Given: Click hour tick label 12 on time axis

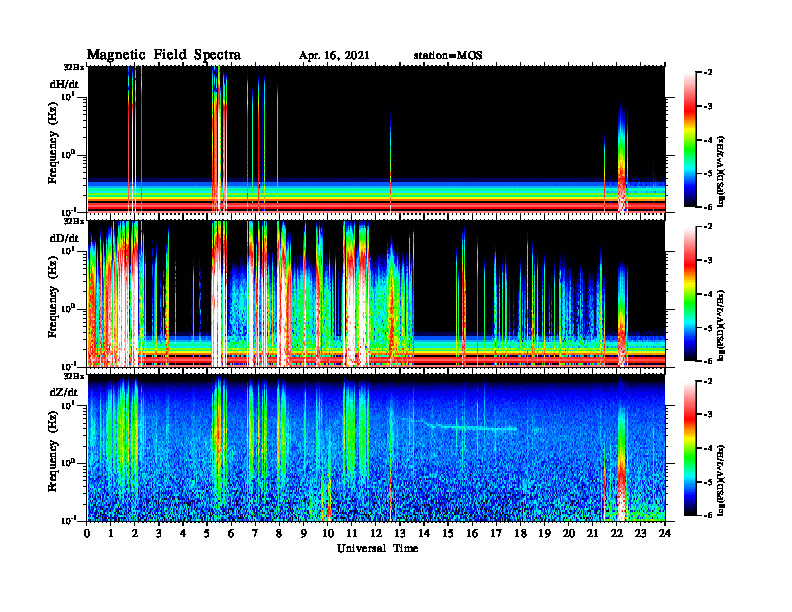Looking at the screenshot, I should [x=375, y=533].
